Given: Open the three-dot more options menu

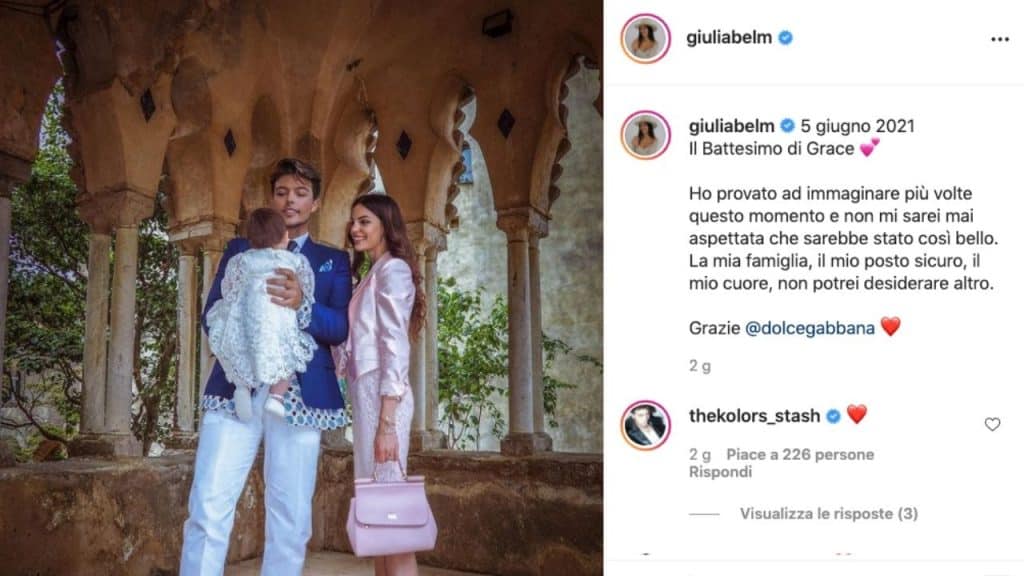Looking at the screenshot, I should pyautogui.click(x=999, y=40).
